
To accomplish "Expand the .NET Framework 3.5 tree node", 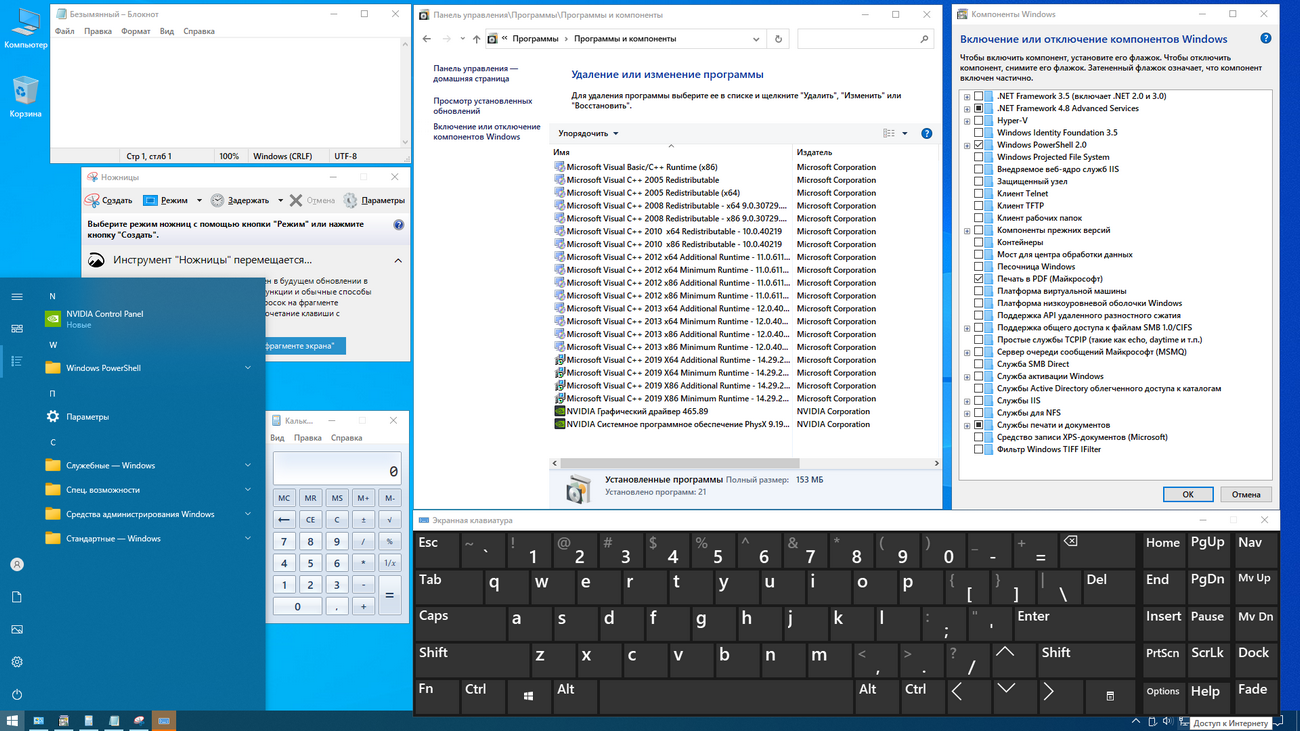I will (967, 97).
